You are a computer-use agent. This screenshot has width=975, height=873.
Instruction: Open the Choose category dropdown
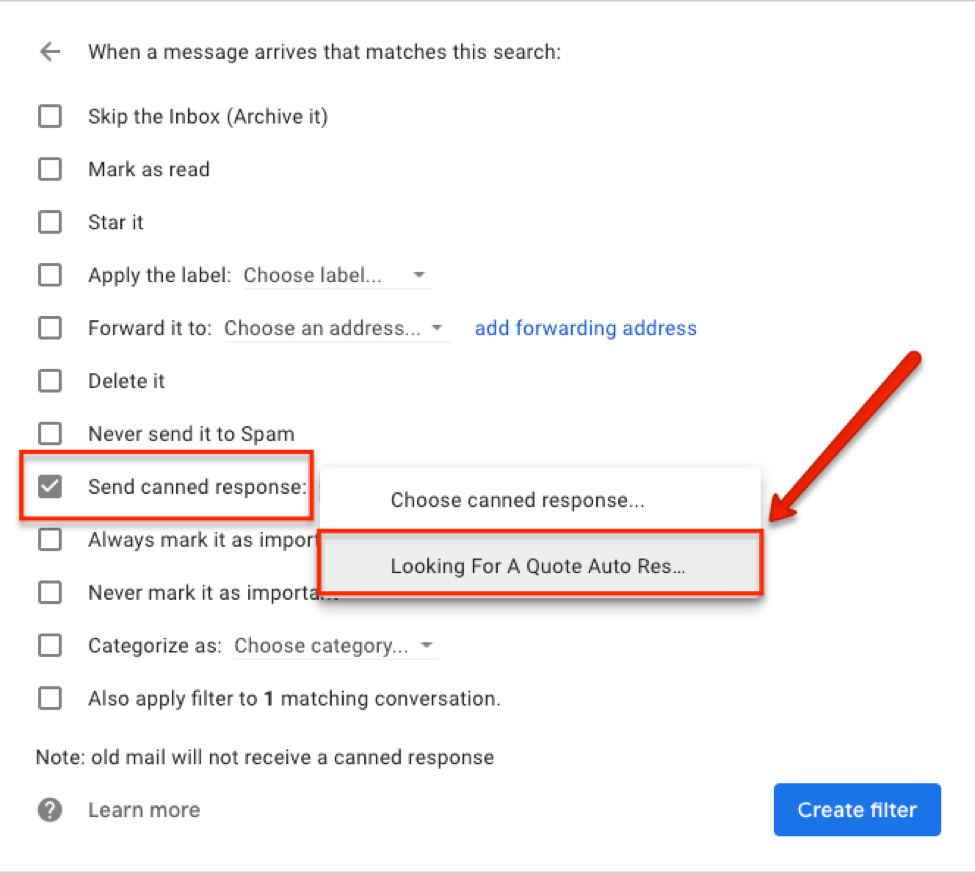click(x=335, y=646)
